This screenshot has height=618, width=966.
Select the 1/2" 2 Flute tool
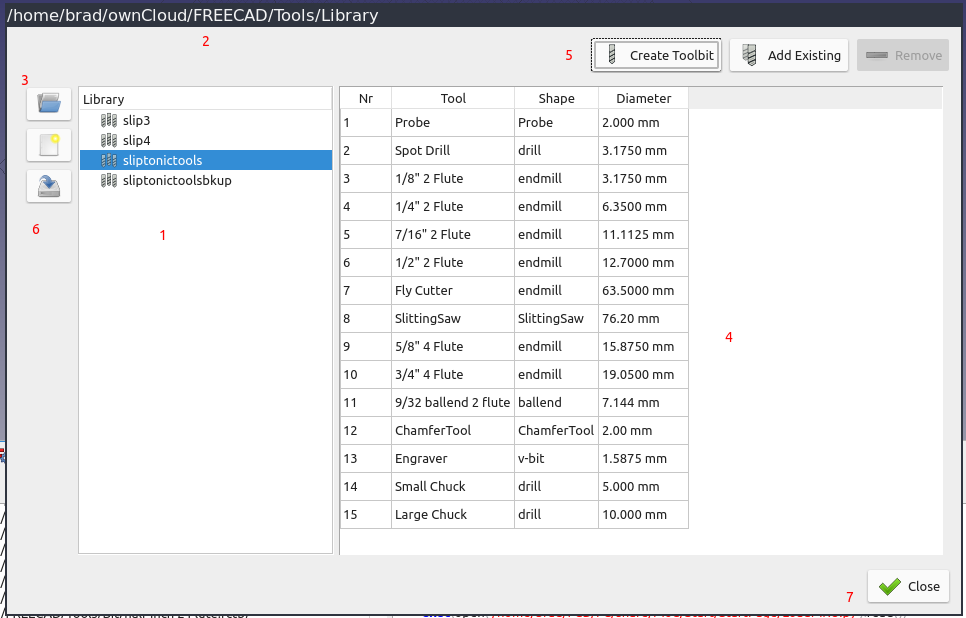453,262
